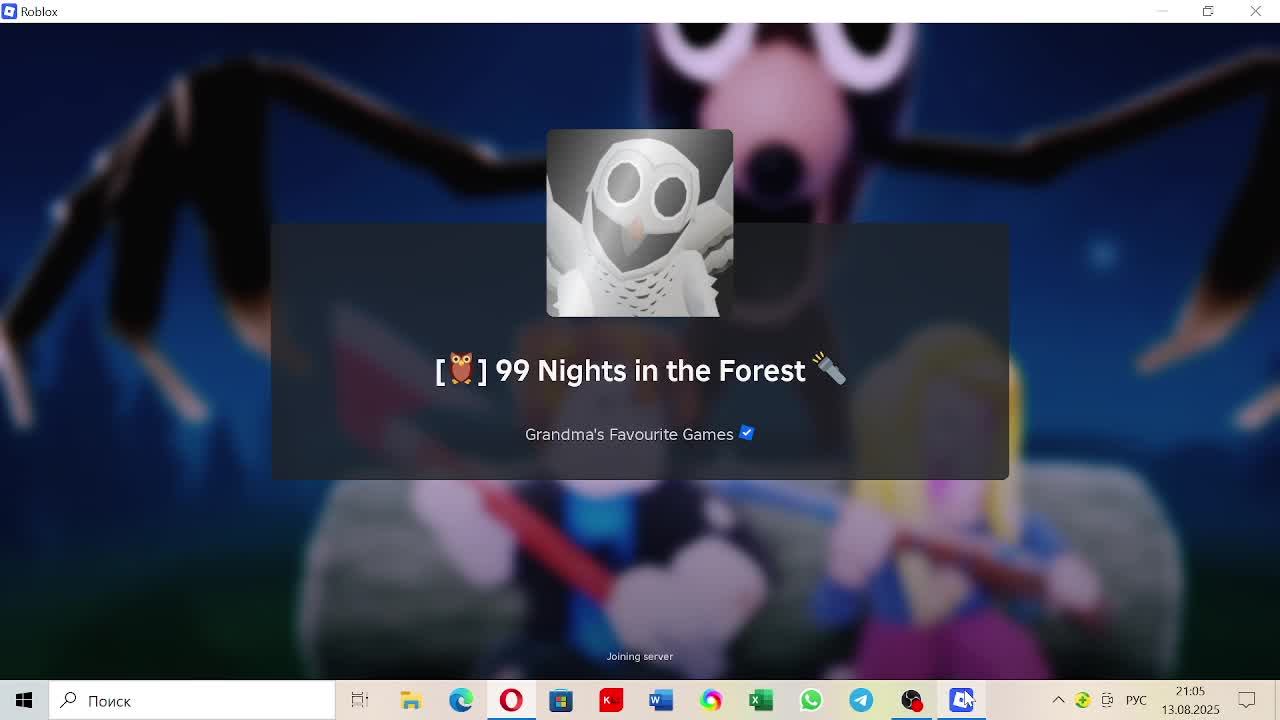Click the owl game thumbnail image
This screenshot has width=1280, height=720.
point(639,223)
